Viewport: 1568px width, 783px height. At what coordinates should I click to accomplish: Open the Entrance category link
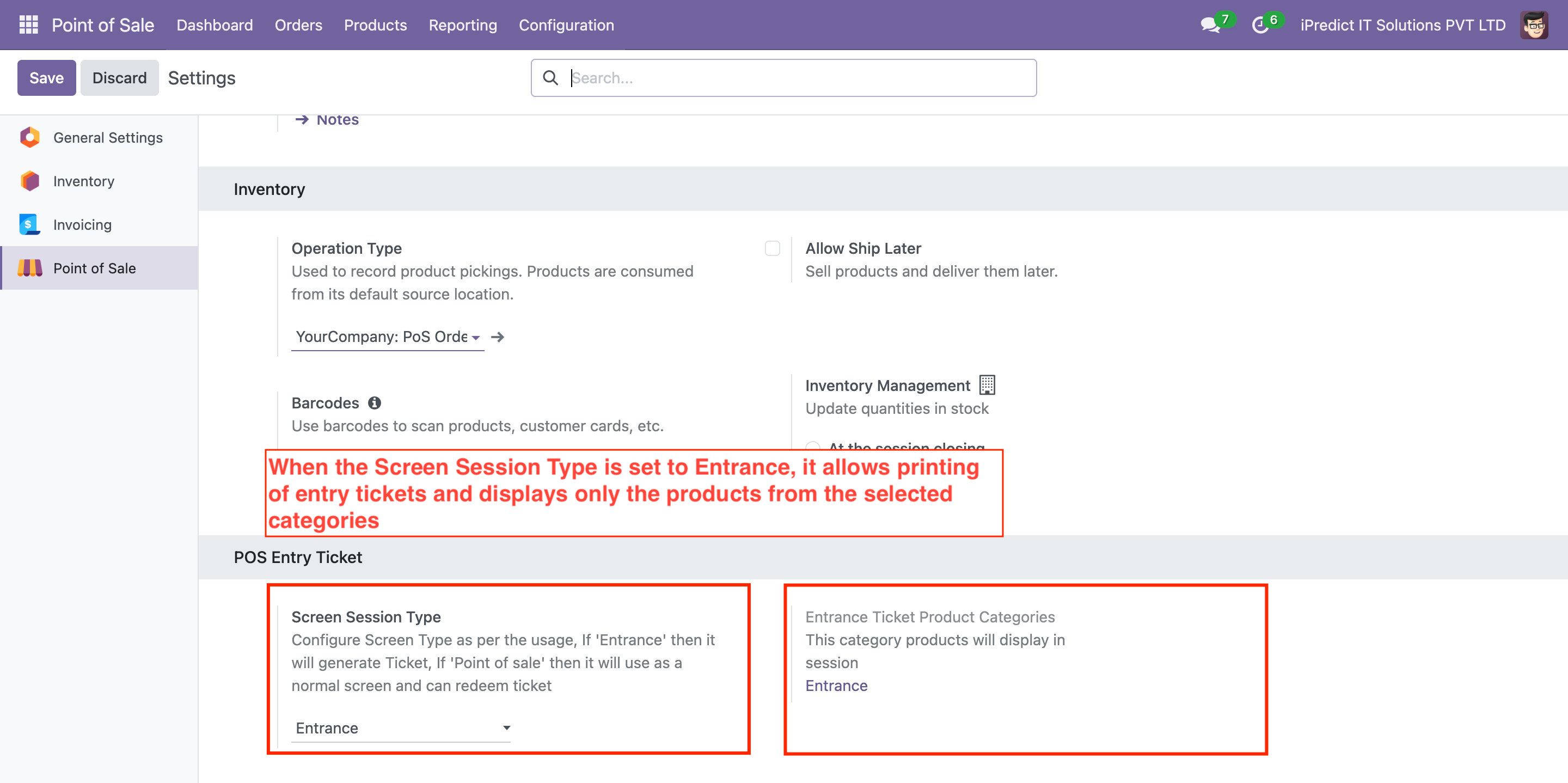tap(836, 685)
